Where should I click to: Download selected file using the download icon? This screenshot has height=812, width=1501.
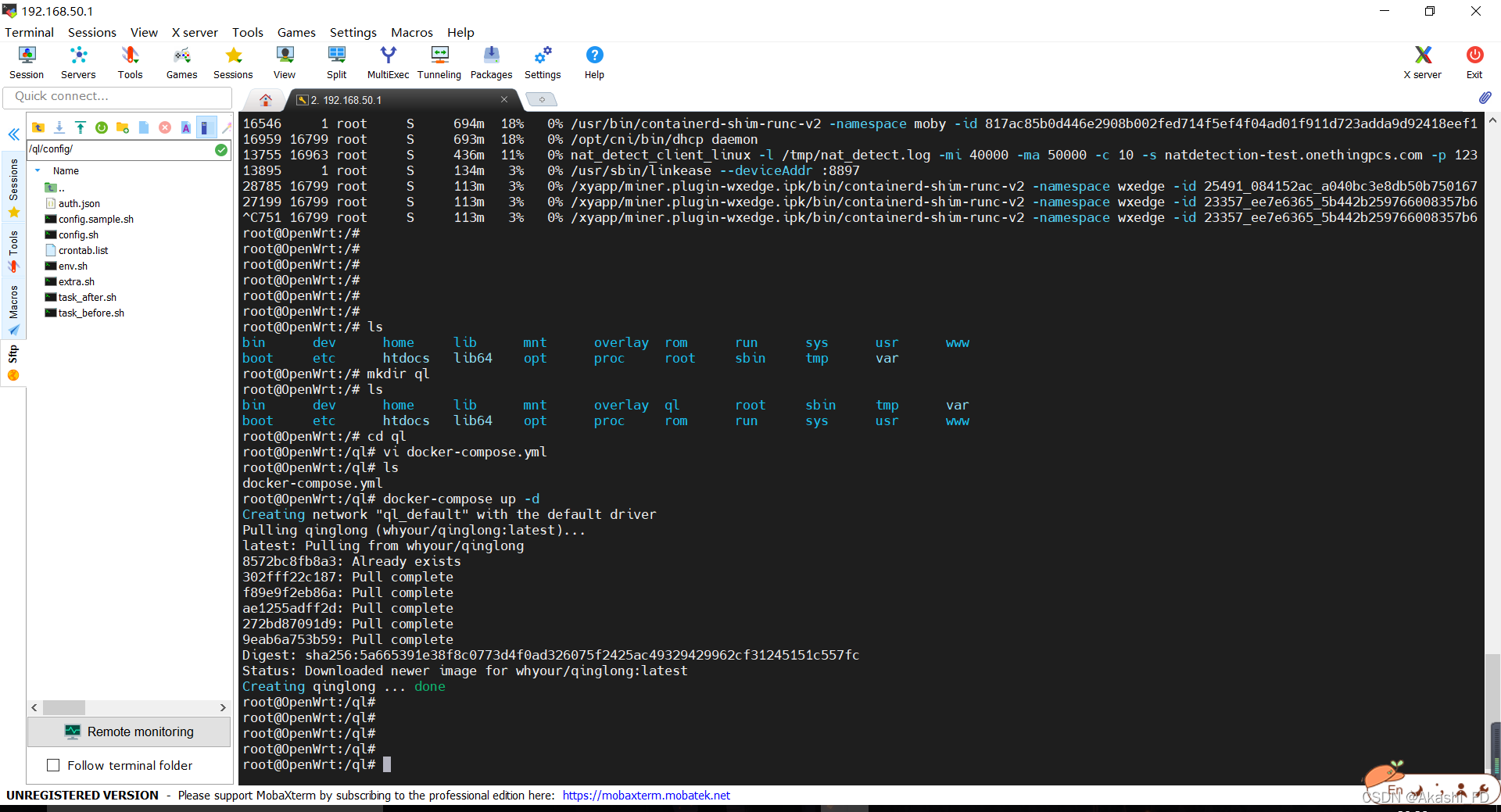tap(59, 127)
